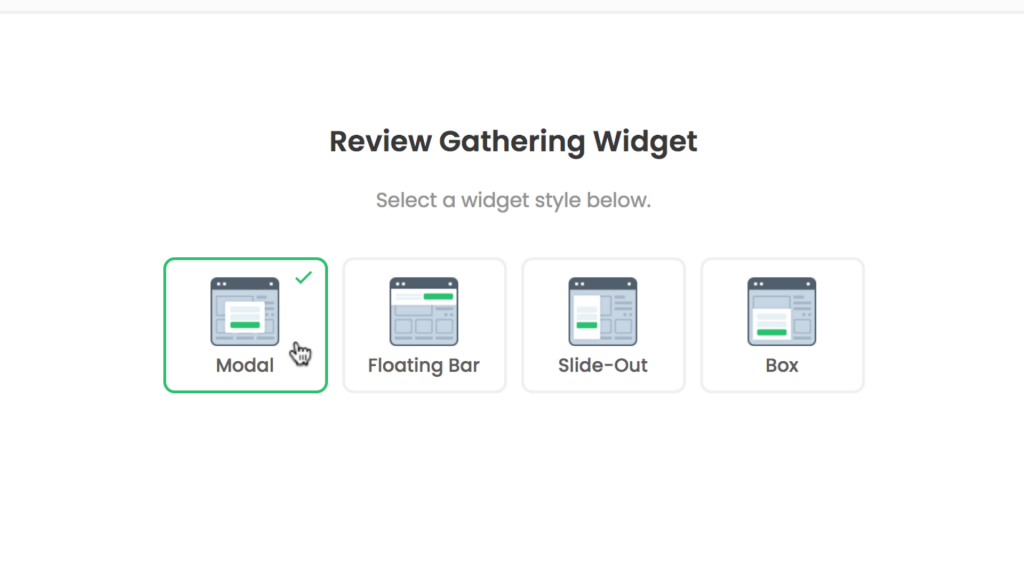This screenshot has width=1024, height=576.
Task: Click the 'Select a widget style below.' text
Action: [x=513, y=200]
